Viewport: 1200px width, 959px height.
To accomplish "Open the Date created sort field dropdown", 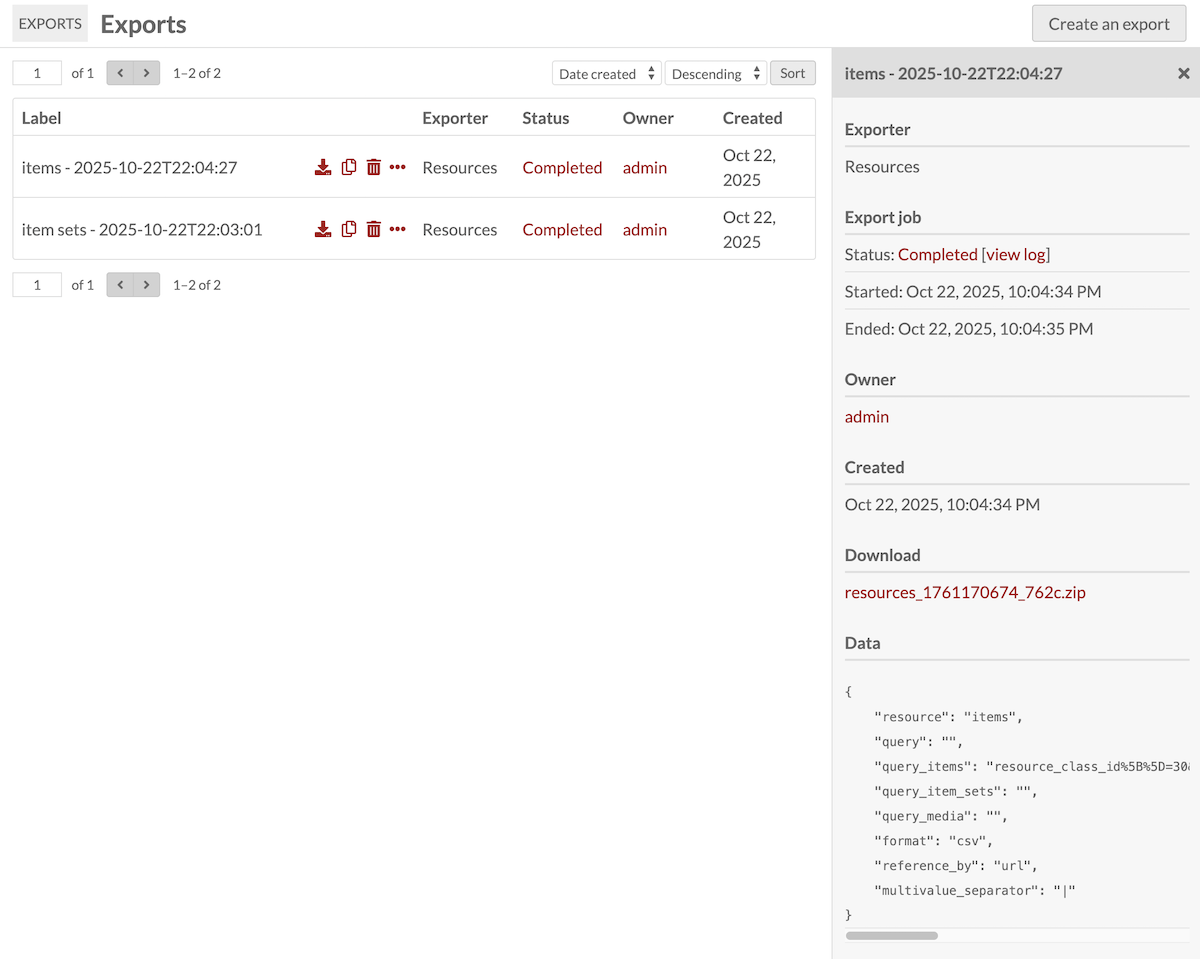I will pyautogui.click(x=606, y=72).
